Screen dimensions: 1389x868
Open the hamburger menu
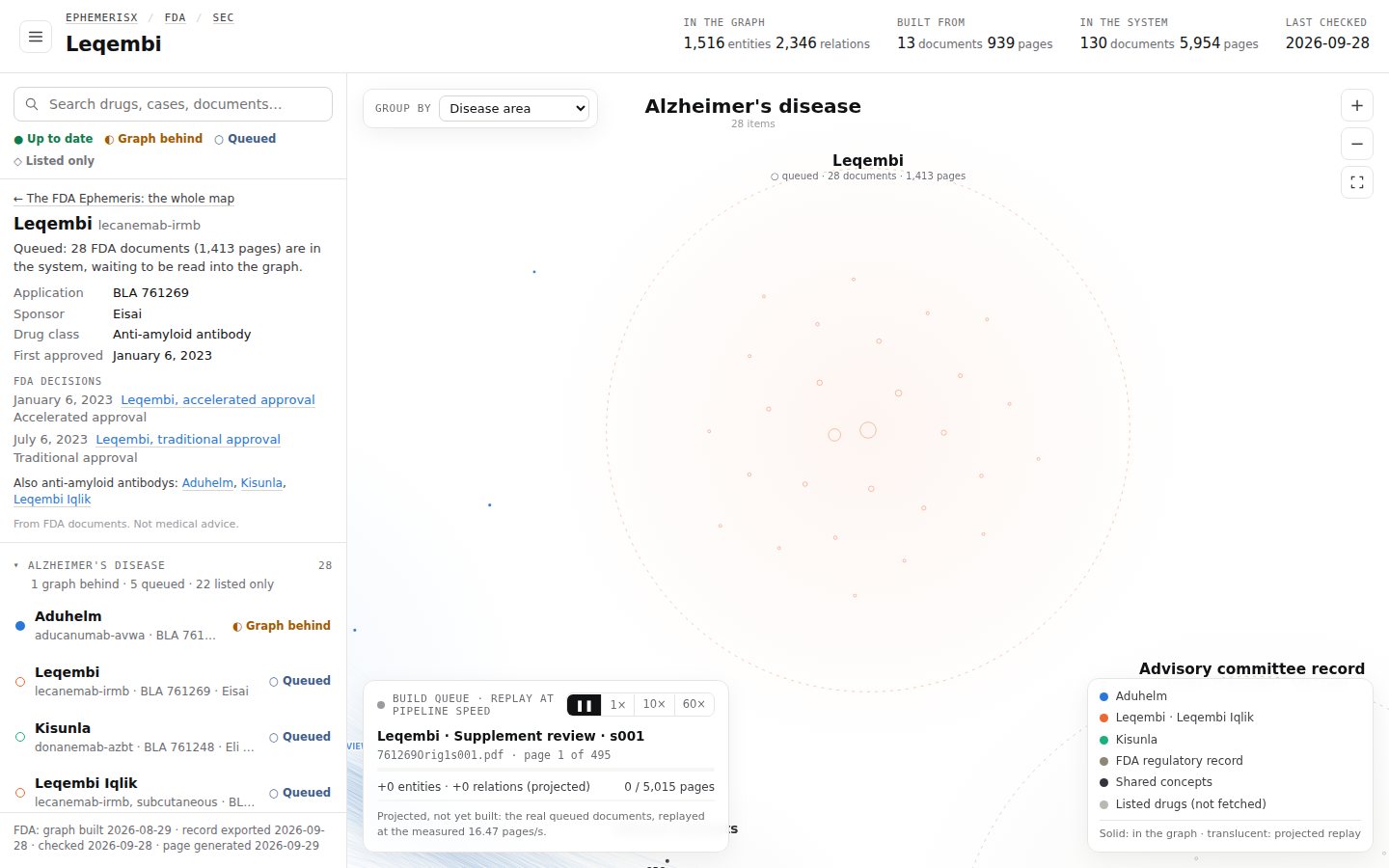click(x=36, y=37)
